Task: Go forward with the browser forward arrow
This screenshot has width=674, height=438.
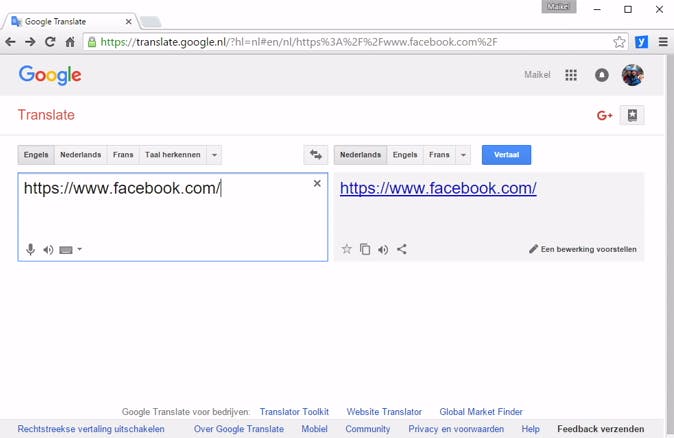Action: coord(30,42)
